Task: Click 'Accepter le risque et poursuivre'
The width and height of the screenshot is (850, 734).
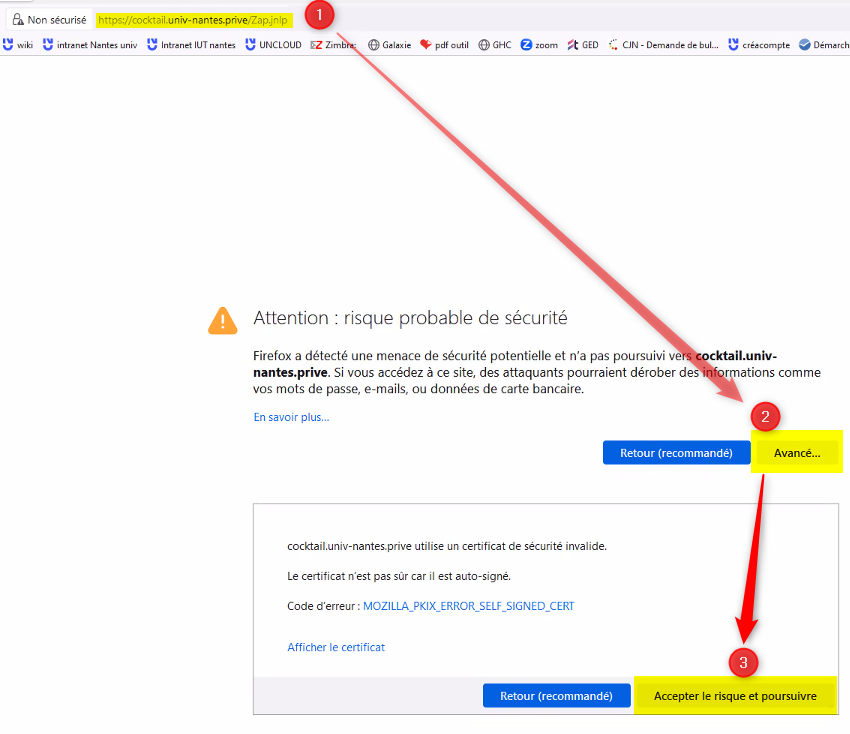Action: point(735,695)
